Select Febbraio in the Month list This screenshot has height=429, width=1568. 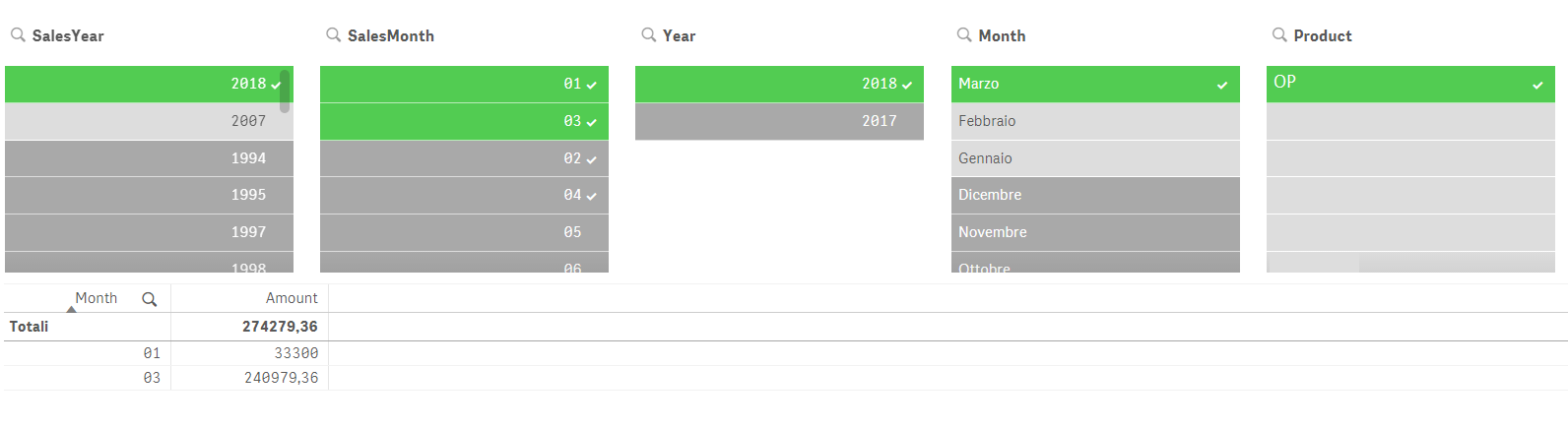click(1095, 121)
